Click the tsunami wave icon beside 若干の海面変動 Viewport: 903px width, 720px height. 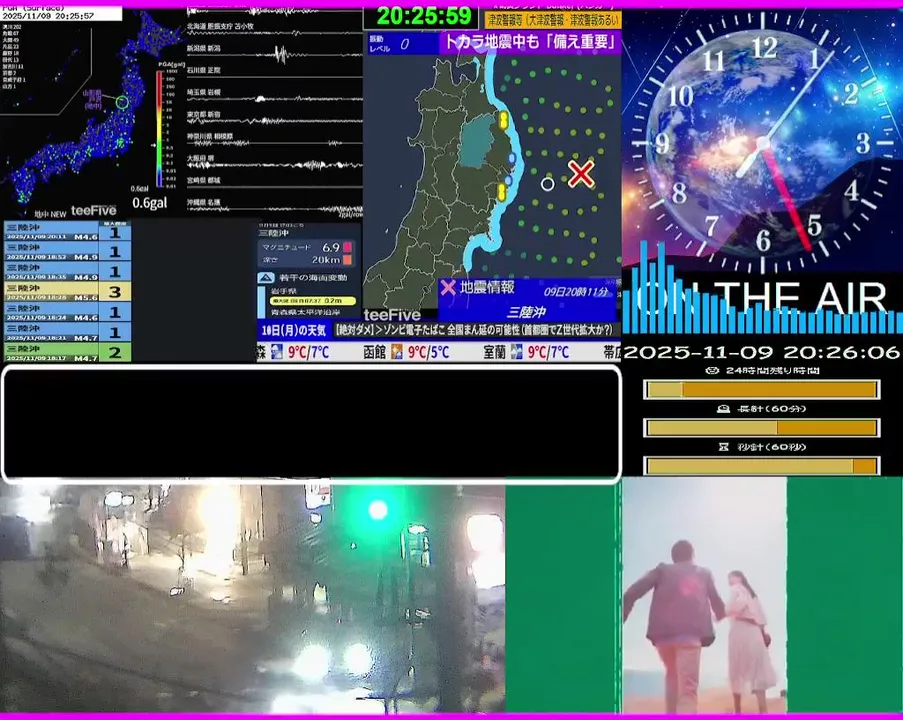(265, 278)
